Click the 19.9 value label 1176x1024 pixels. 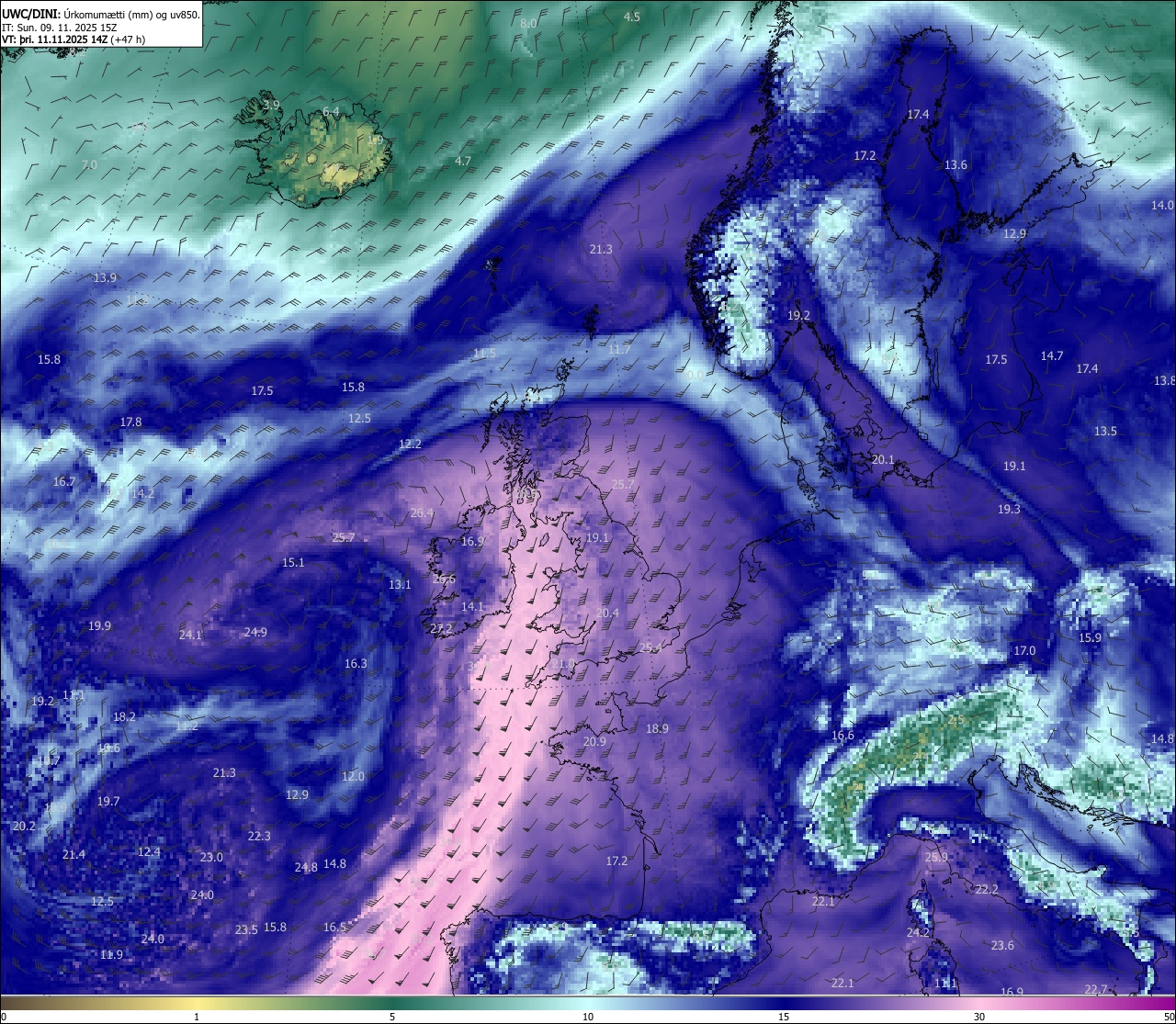pos(99,625)
